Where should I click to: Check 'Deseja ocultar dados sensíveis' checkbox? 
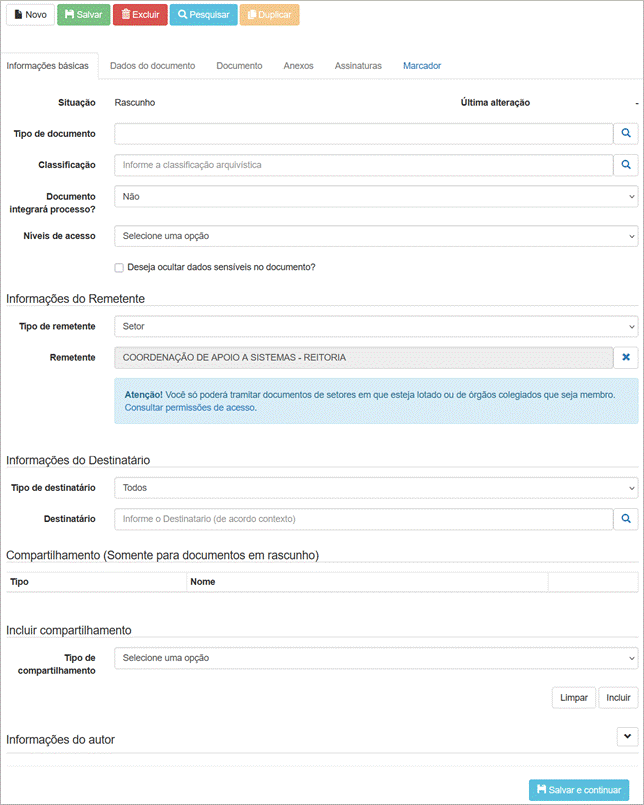[119, 267]
